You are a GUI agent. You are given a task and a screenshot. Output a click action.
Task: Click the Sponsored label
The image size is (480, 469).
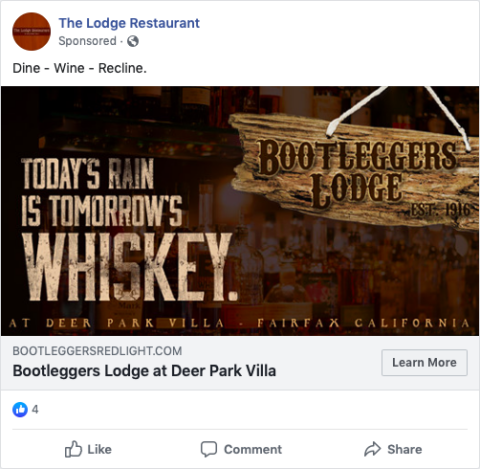click(87, 41)
